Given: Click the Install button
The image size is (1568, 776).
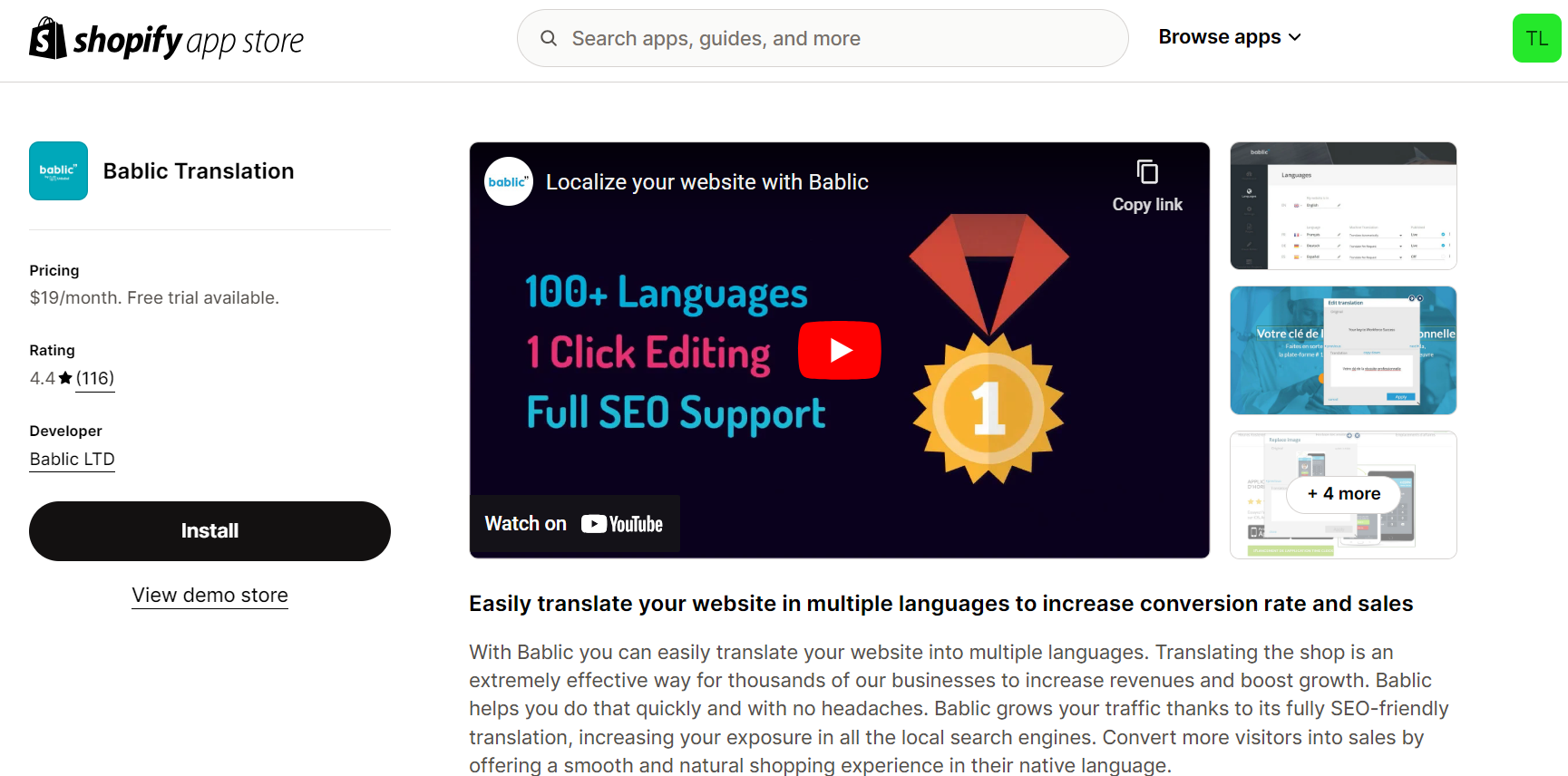Looking at the screenshot, I should (209, 531).
